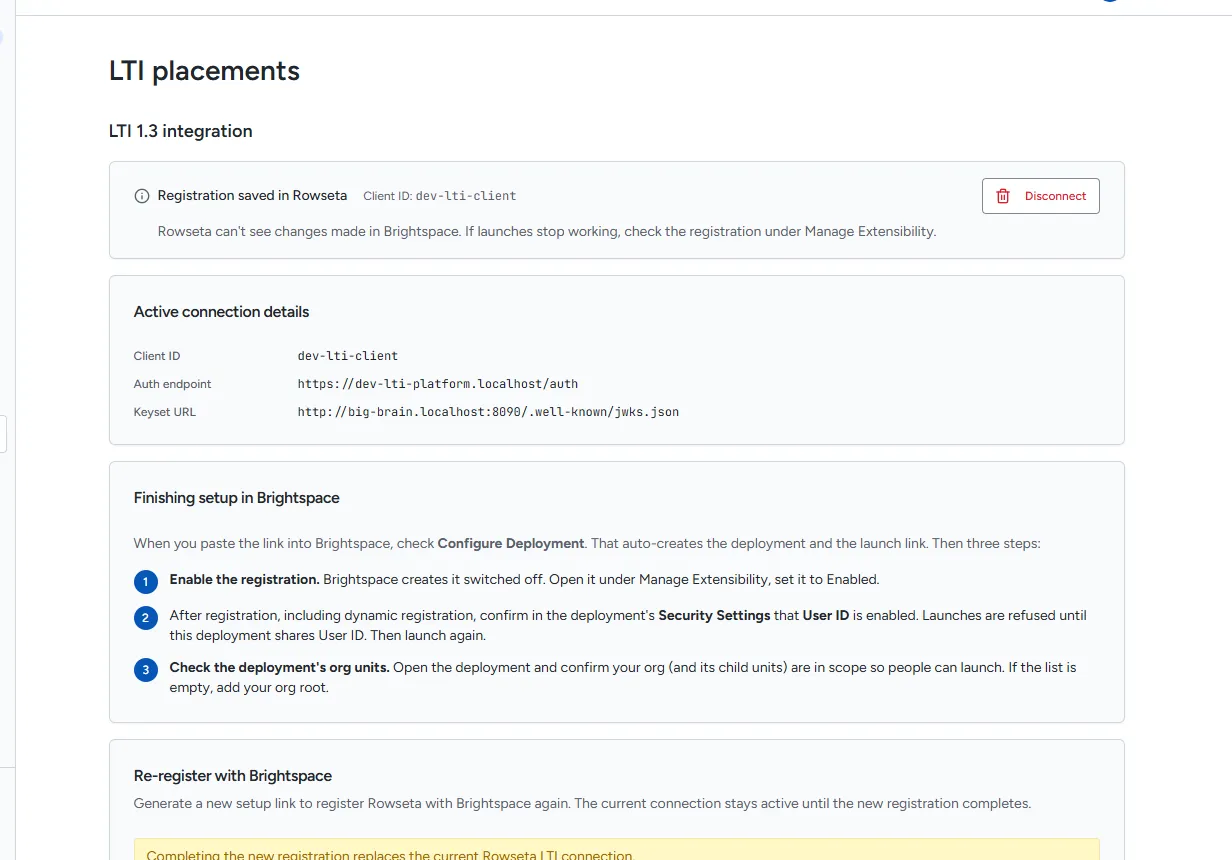Click the 'Configure Deployment' bold text
Viewport: 1232px width, 860px height.
pyautogui.click(x=511, y=544)
